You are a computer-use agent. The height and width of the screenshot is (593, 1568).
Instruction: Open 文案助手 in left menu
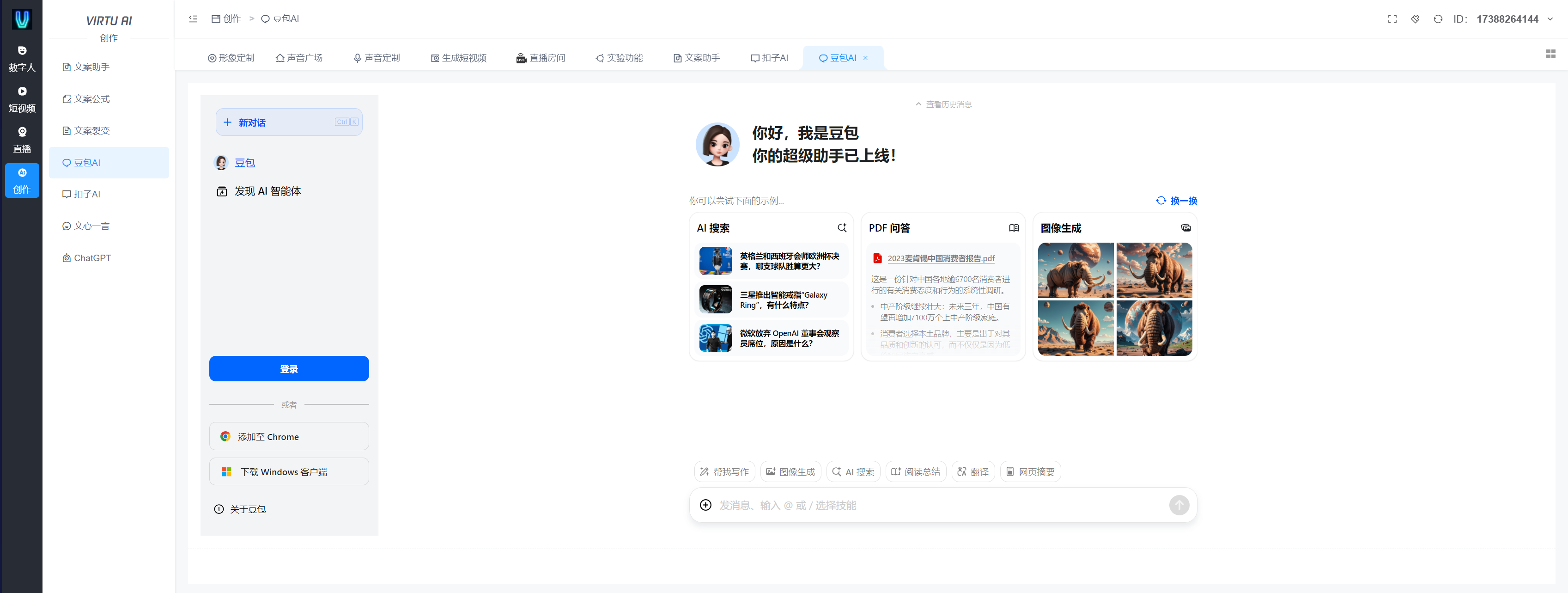[109, 67]
